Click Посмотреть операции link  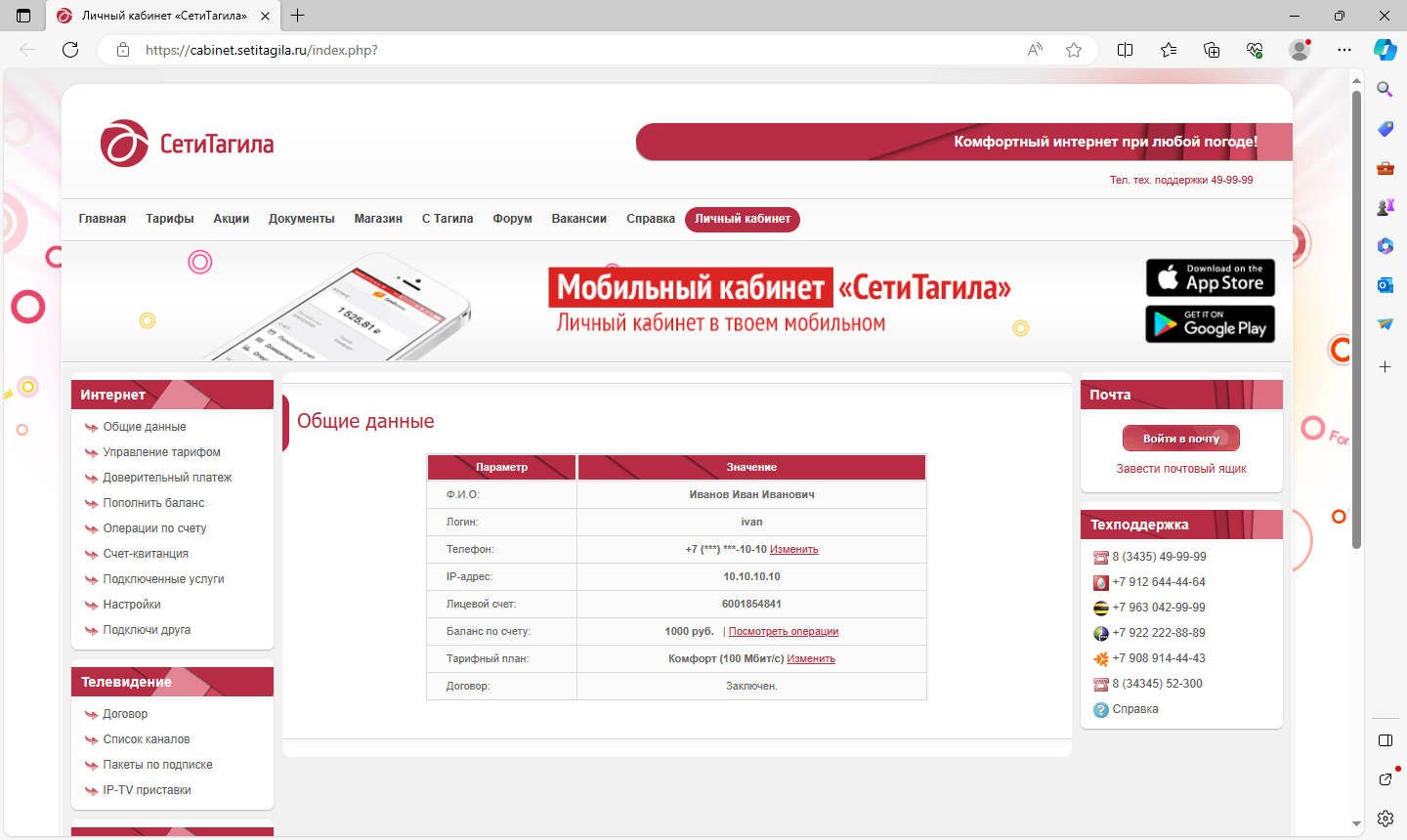[x=784, y=631]
